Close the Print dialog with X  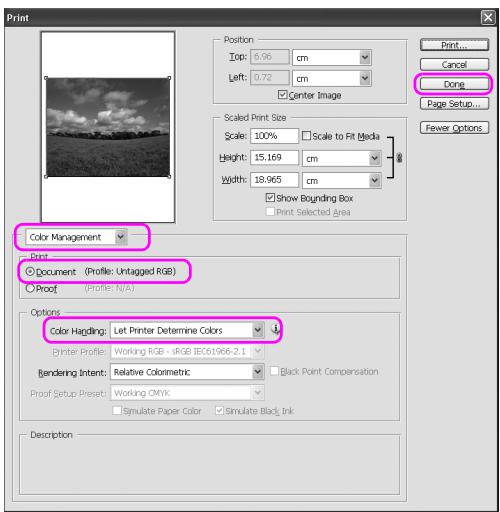(x=488, y=17)
